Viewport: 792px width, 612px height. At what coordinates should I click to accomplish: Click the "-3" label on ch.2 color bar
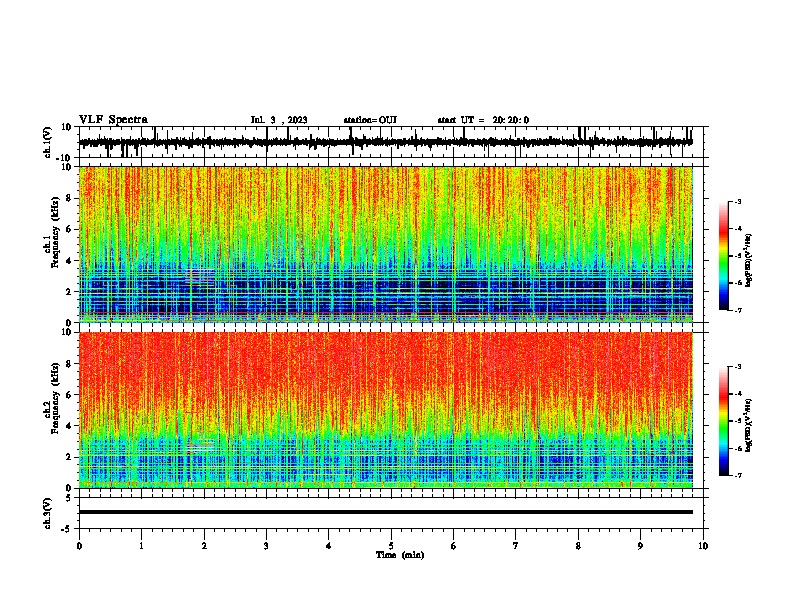pyautogui.click(x=738, y=367)
